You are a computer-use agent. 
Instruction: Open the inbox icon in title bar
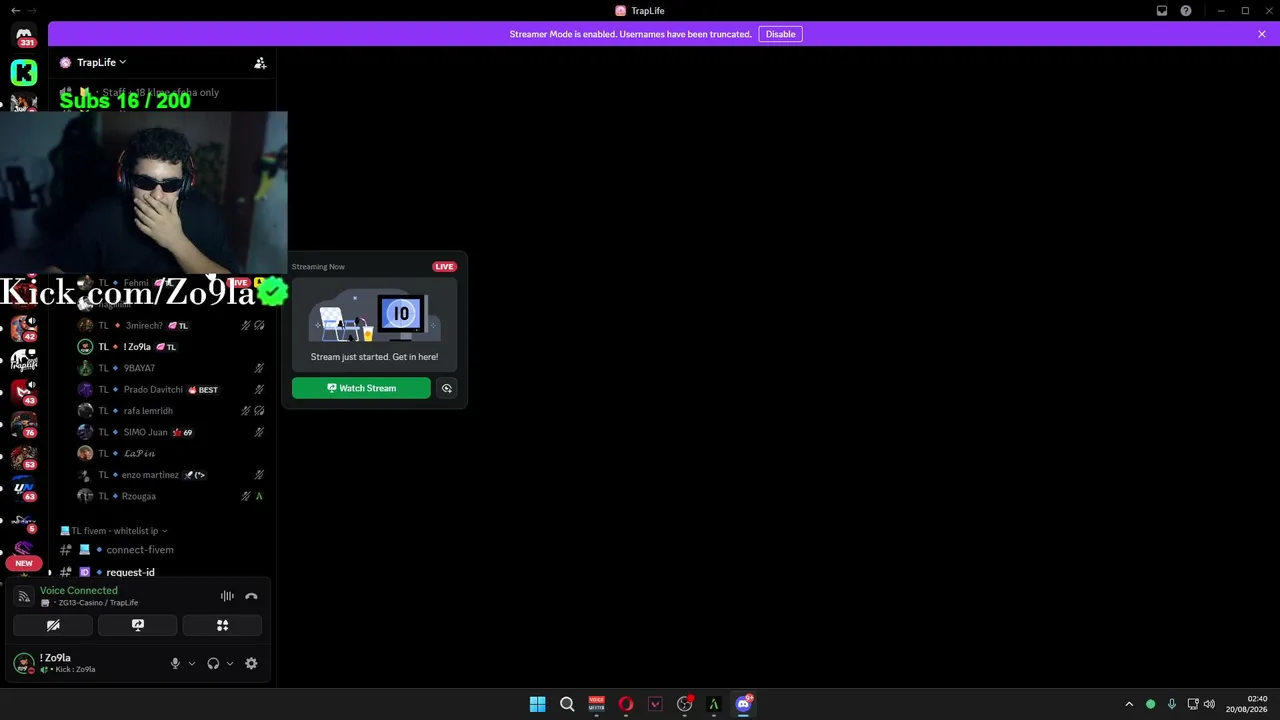pos(1162,11)
